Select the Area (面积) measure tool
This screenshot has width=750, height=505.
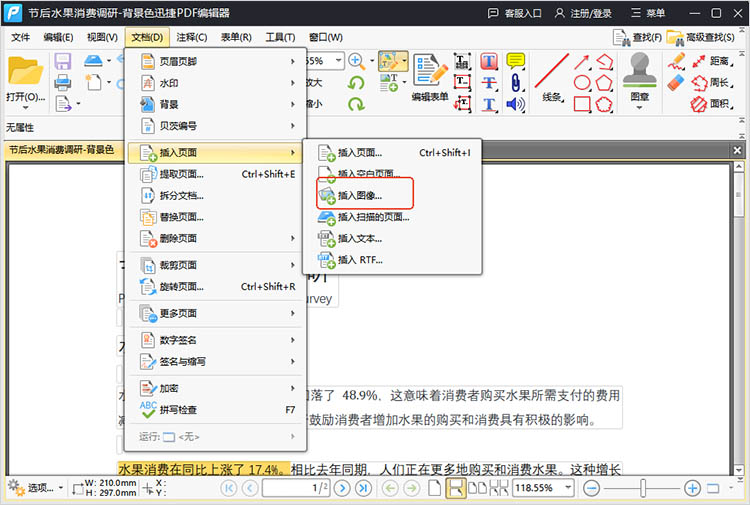tap(712, 104)
